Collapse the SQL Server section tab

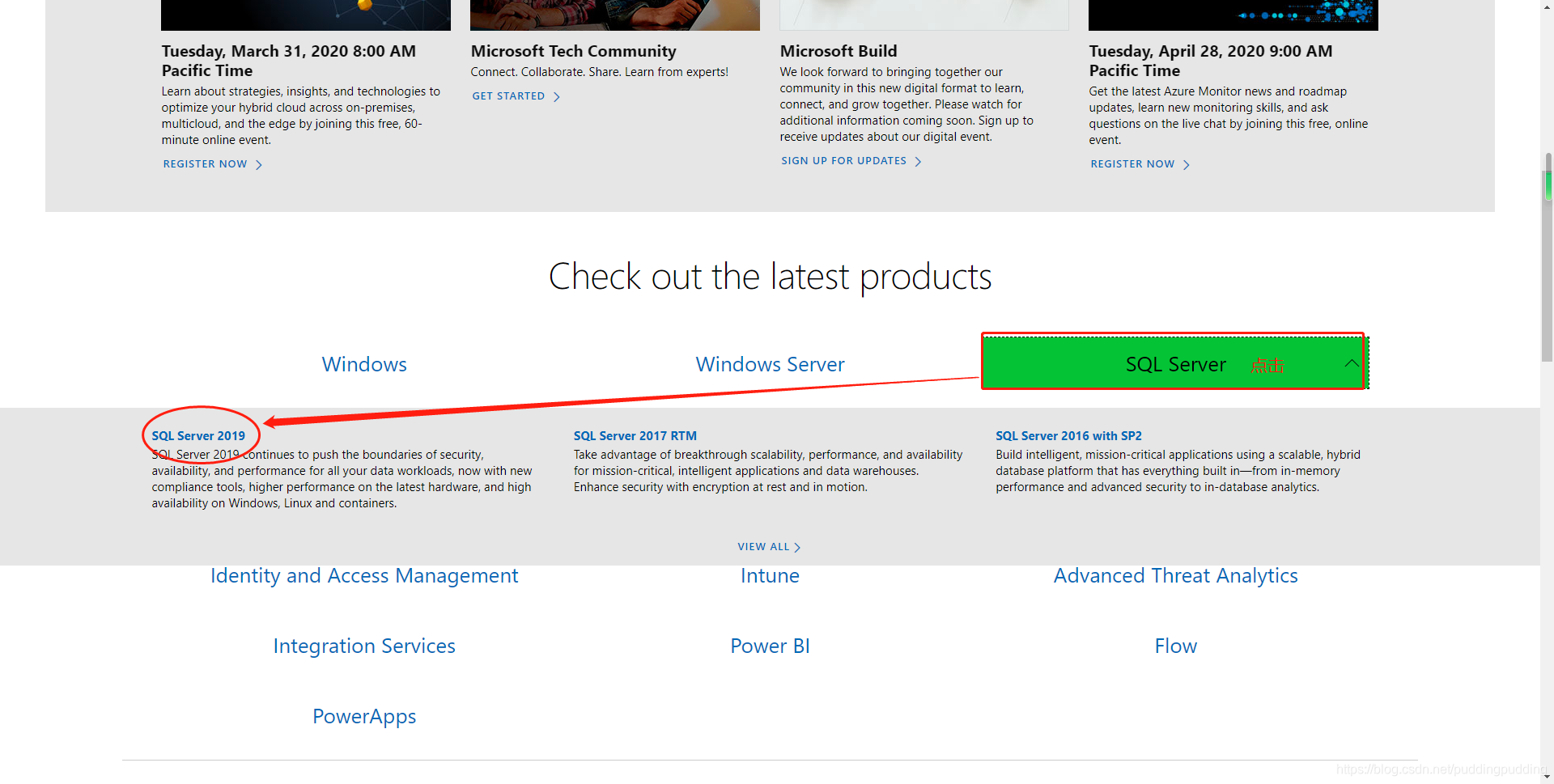click(x=1175, y=363)
